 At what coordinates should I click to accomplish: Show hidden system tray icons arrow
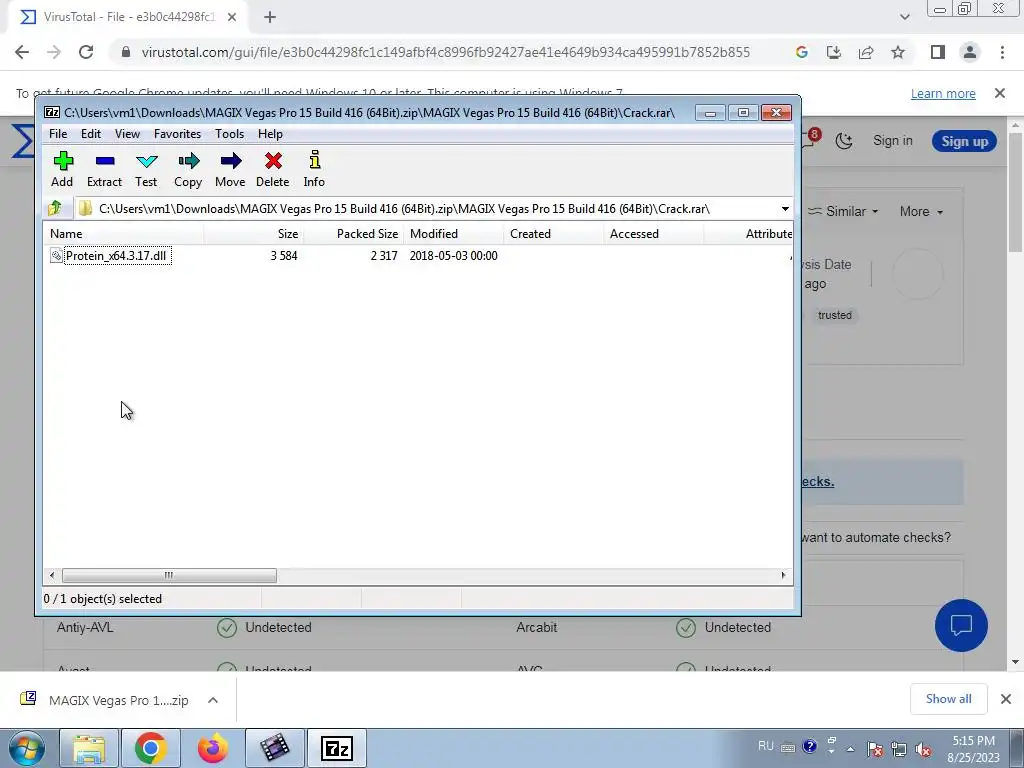coord(850,749)
